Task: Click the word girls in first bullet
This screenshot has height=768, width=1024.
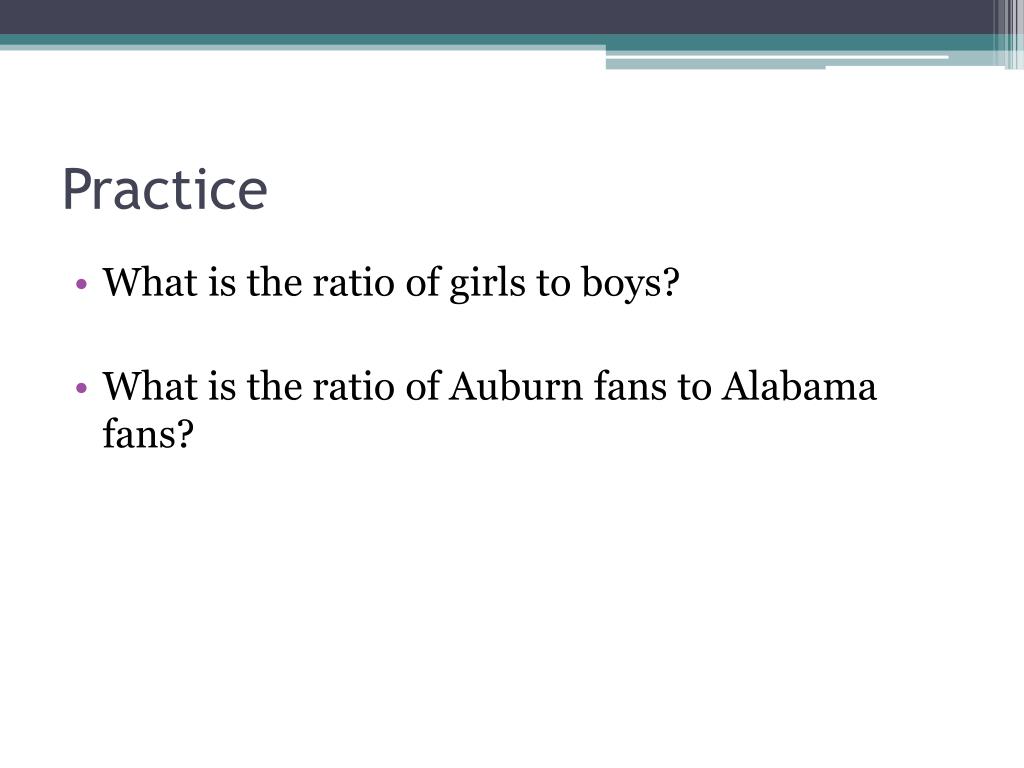Action: click(487, 285)
